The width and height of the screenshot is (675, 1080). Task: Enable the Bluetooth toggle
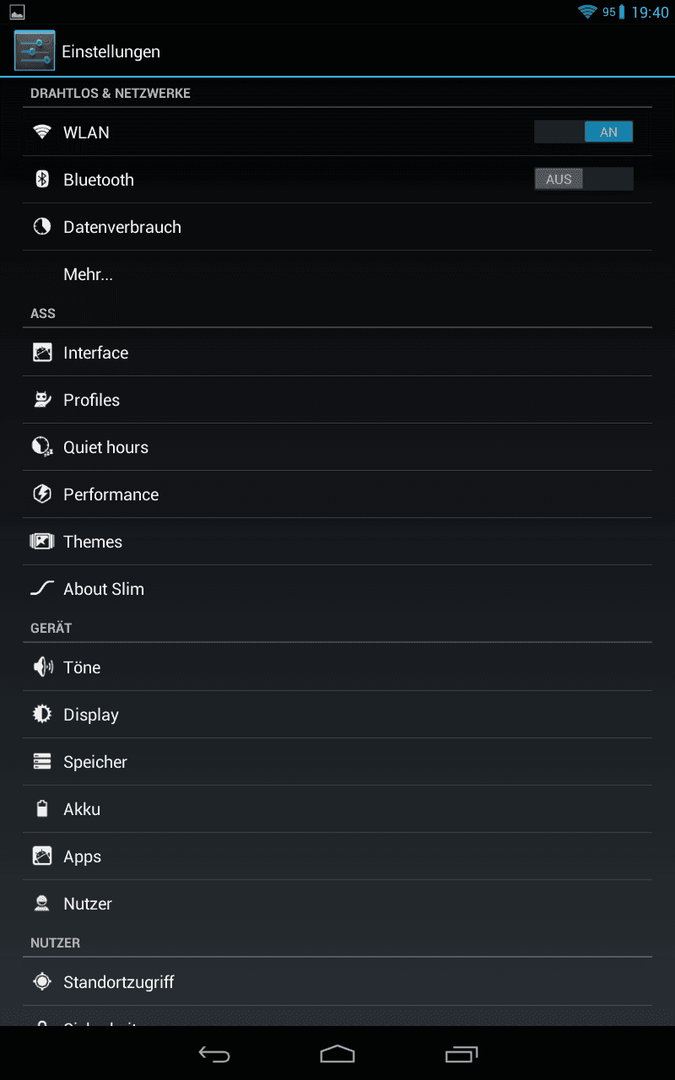point(583,179)
